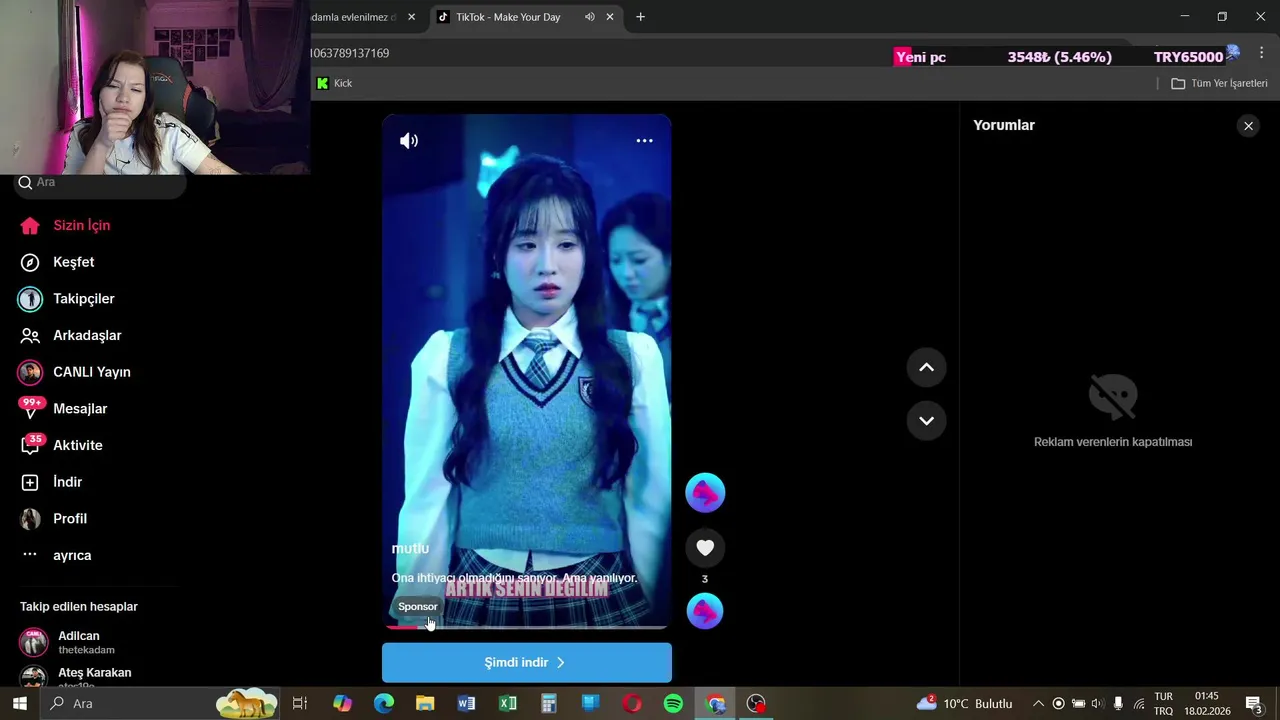
Task: Switch to the TikTok - Make Your Day tab
Action: [508, 17]
